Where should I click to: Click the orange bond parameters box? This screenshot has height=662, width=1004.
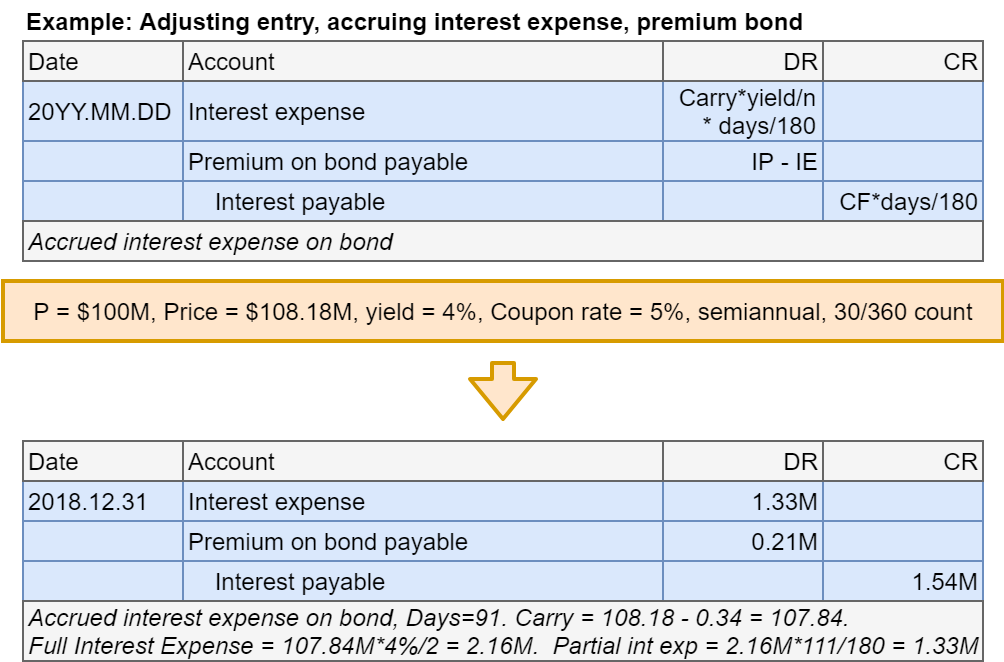point(502,312)
